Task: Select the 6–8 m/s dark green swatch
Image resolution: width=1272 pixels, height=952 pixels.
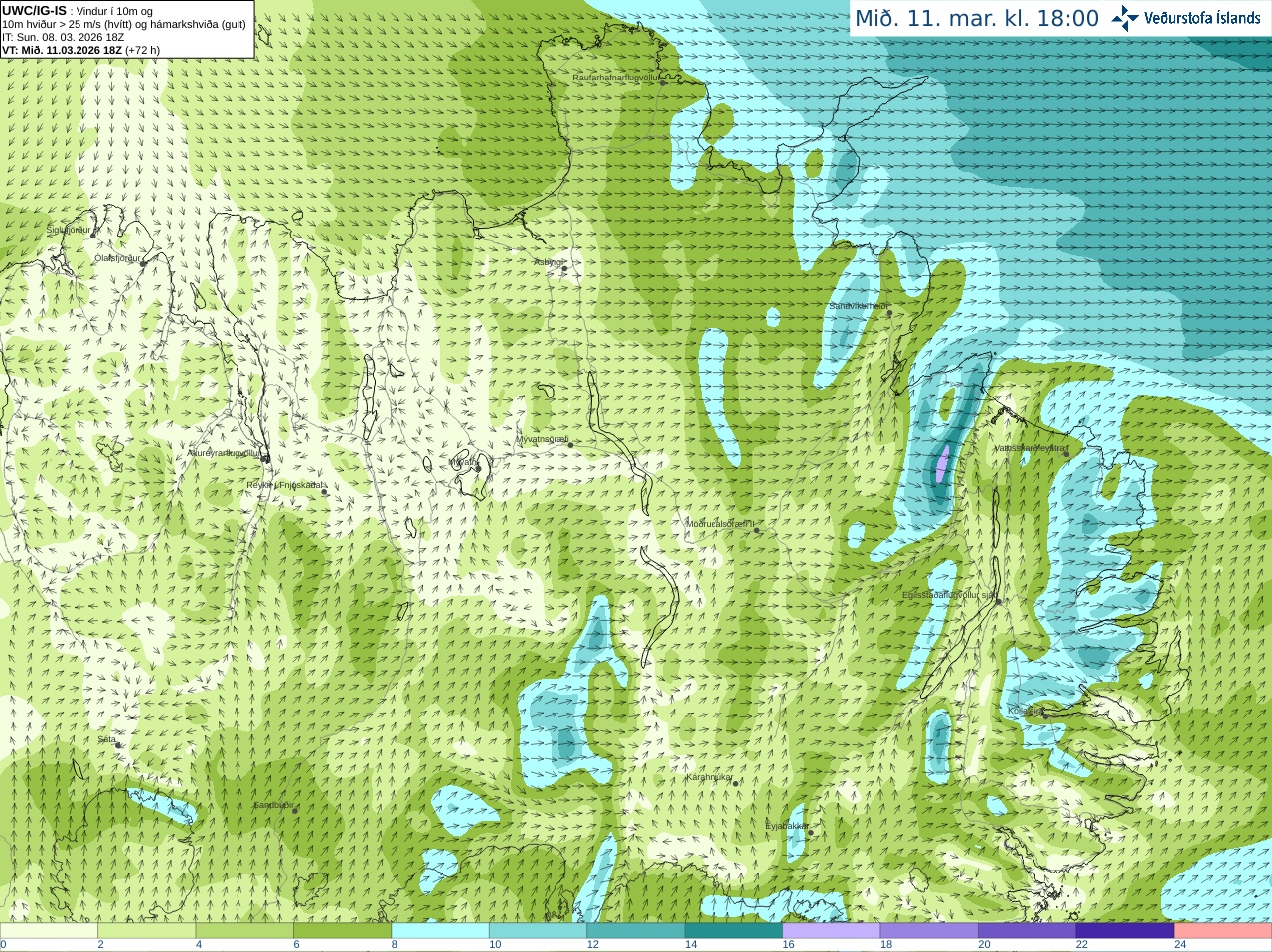Action: 343,931
